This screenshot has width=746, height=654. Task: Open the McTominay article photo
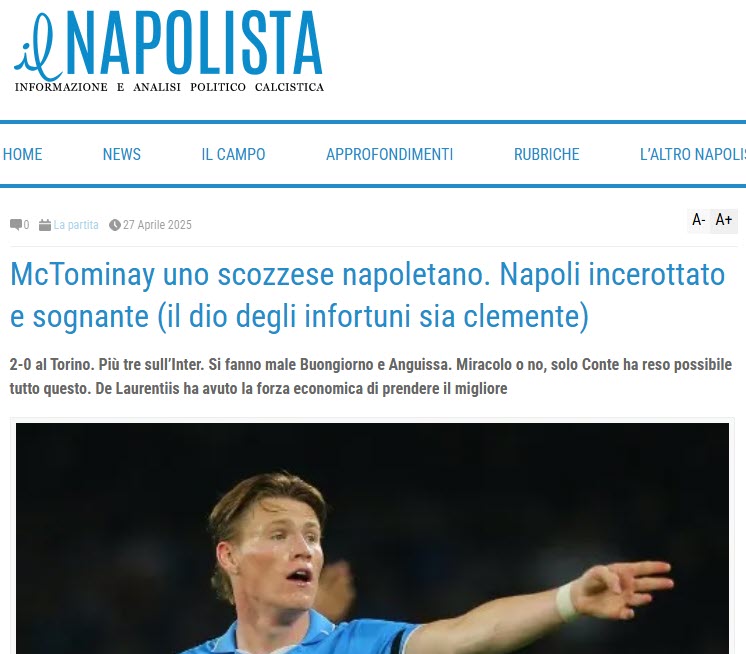[373, 538]
